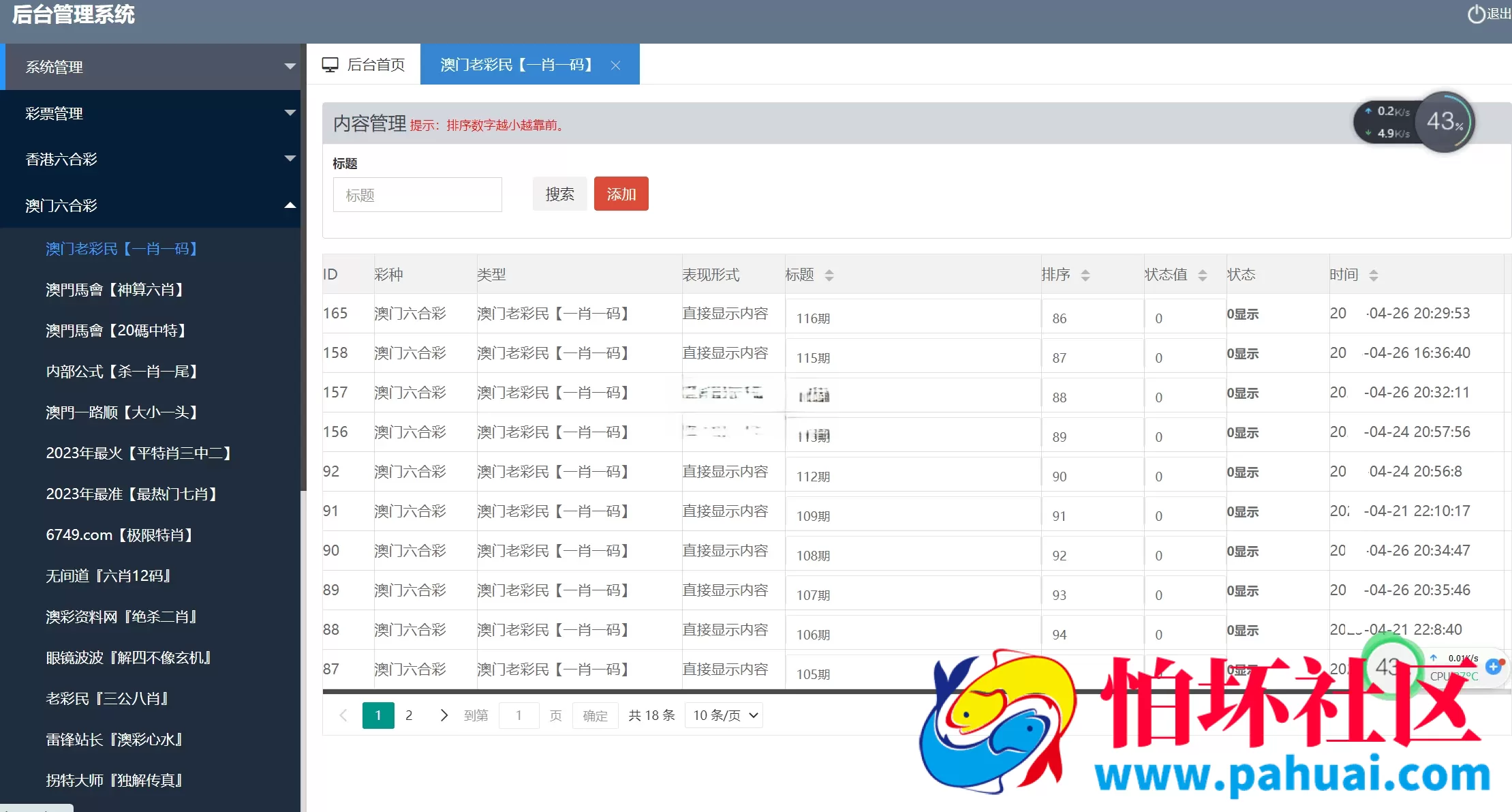Edit sort value 86 for ID 165
The image size is (1512, 812).
1092,318
